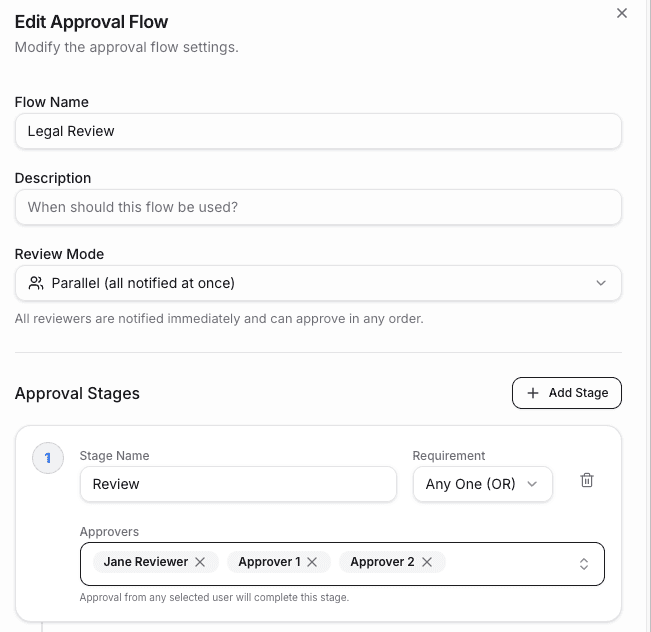Focus the Flow Name field

pyautogui.click(x=318, y=131)
